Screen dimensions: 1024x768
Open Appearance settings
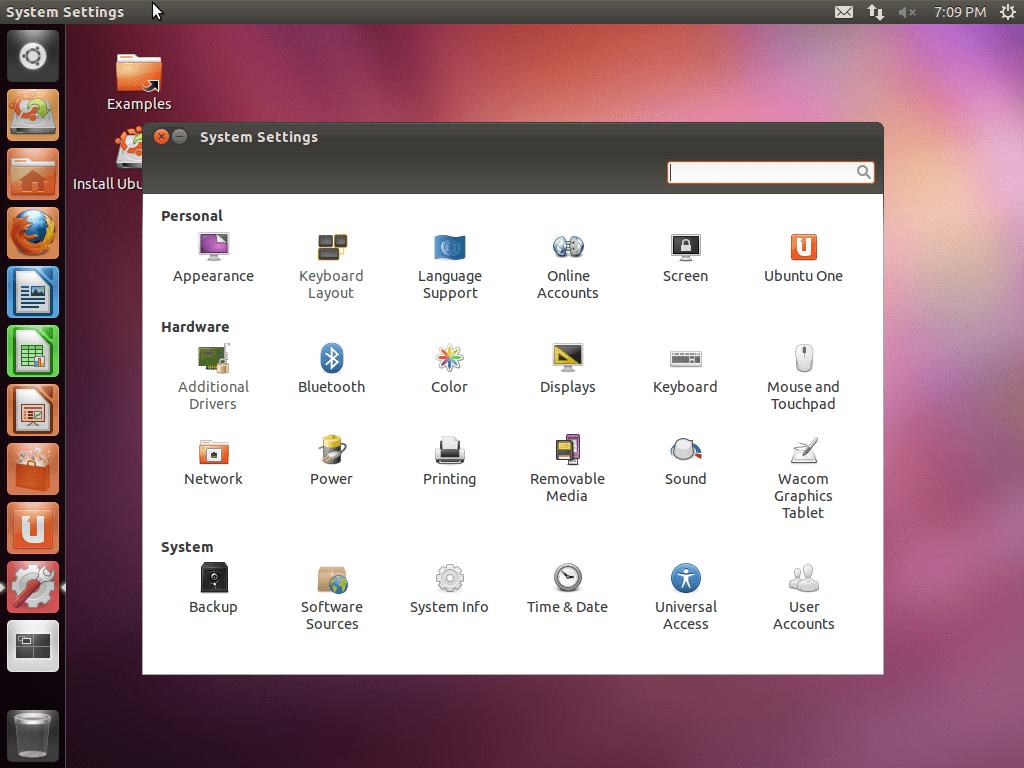(214, 258)
